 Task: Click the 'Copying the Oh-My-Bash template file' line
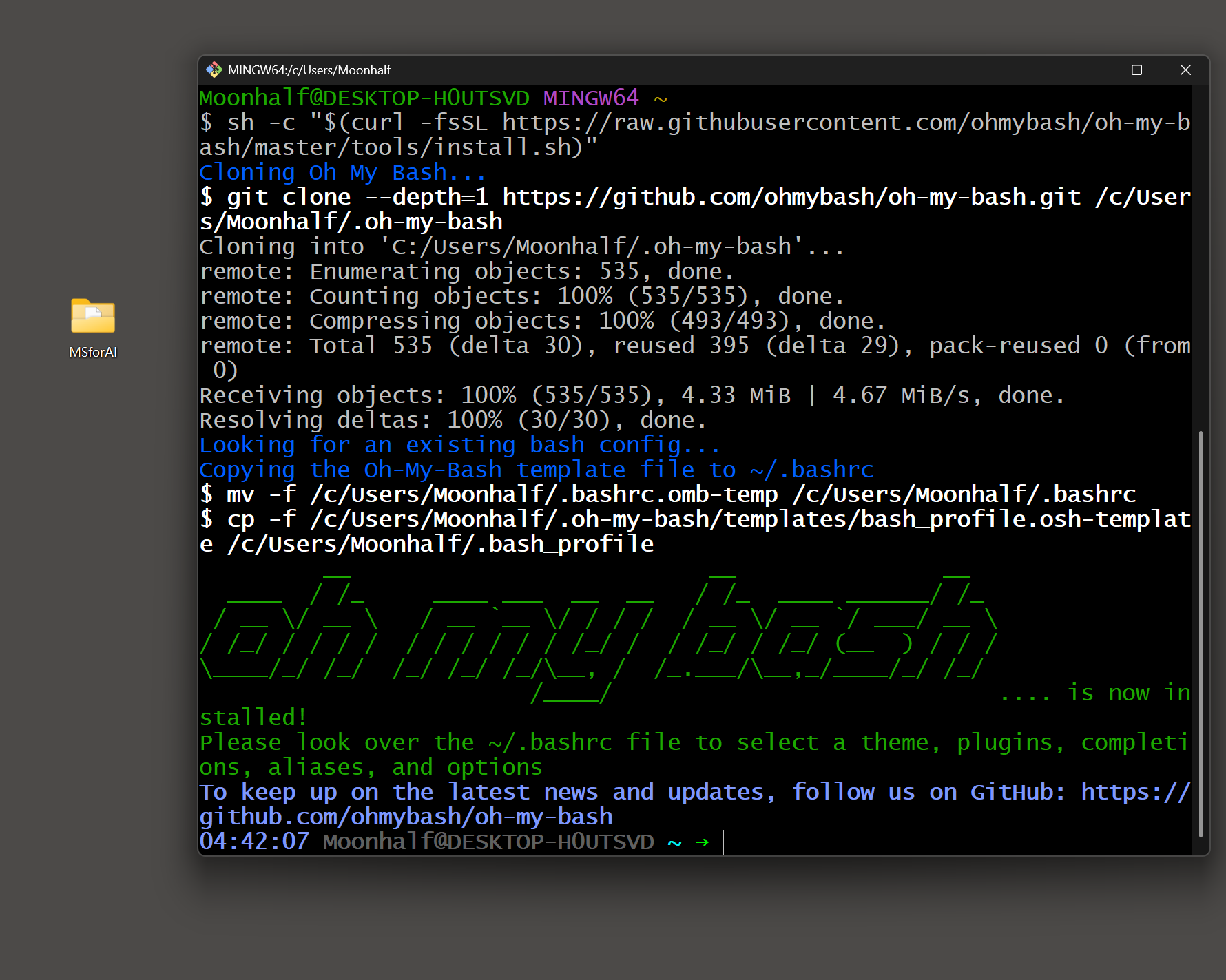click(536, 470)
